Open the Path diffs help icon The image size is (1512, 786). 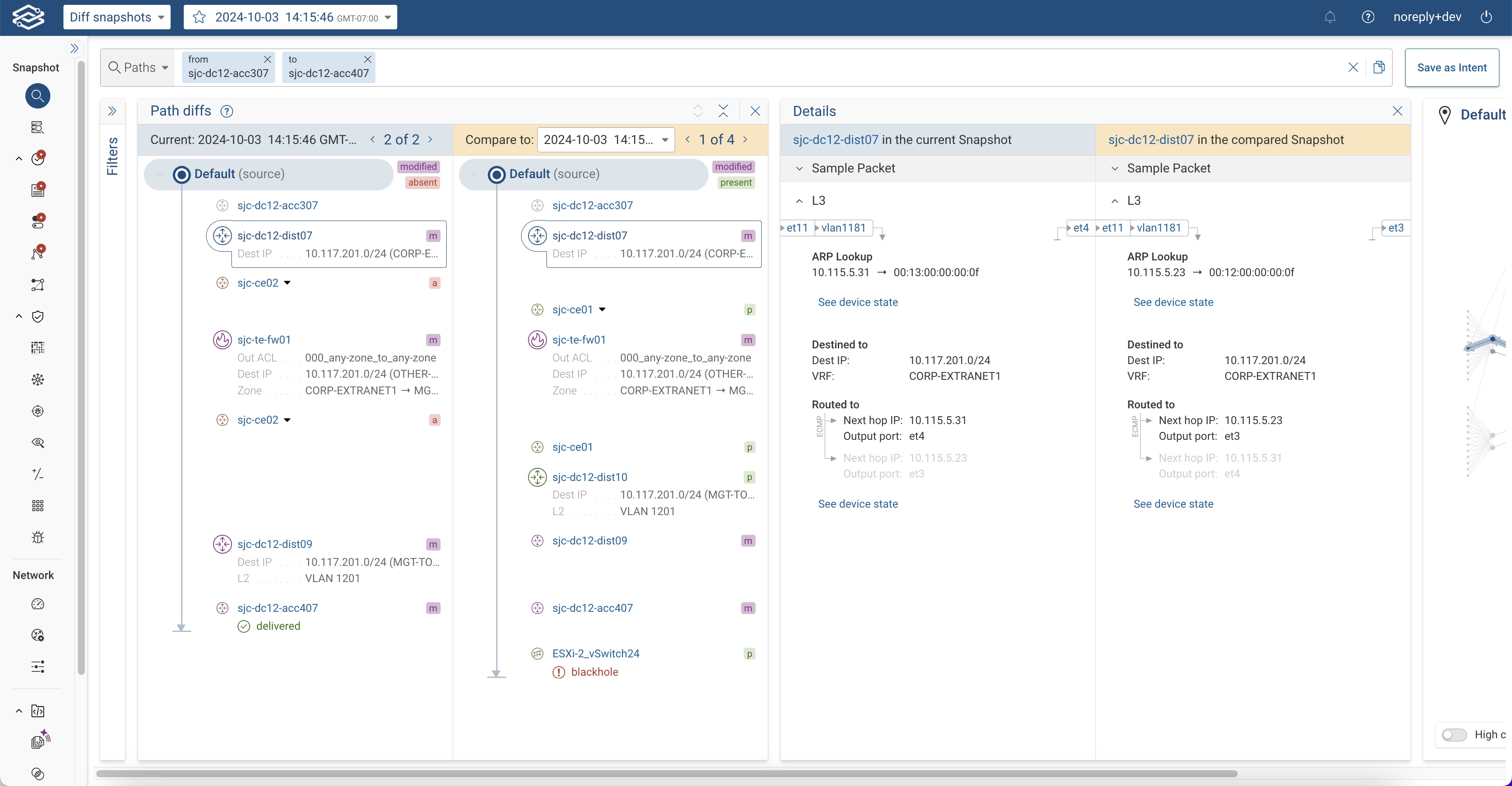(227, 112)
